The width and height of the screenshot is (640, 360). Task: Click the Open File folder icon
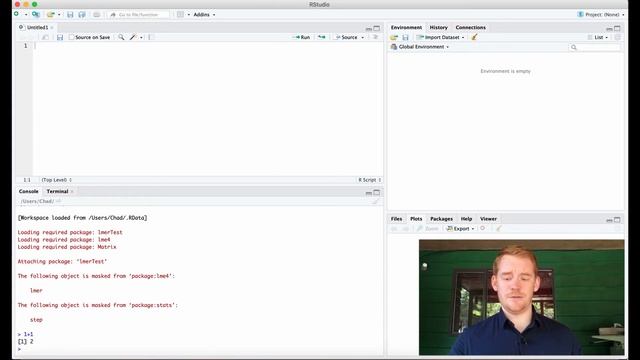[x=50, y=14]
